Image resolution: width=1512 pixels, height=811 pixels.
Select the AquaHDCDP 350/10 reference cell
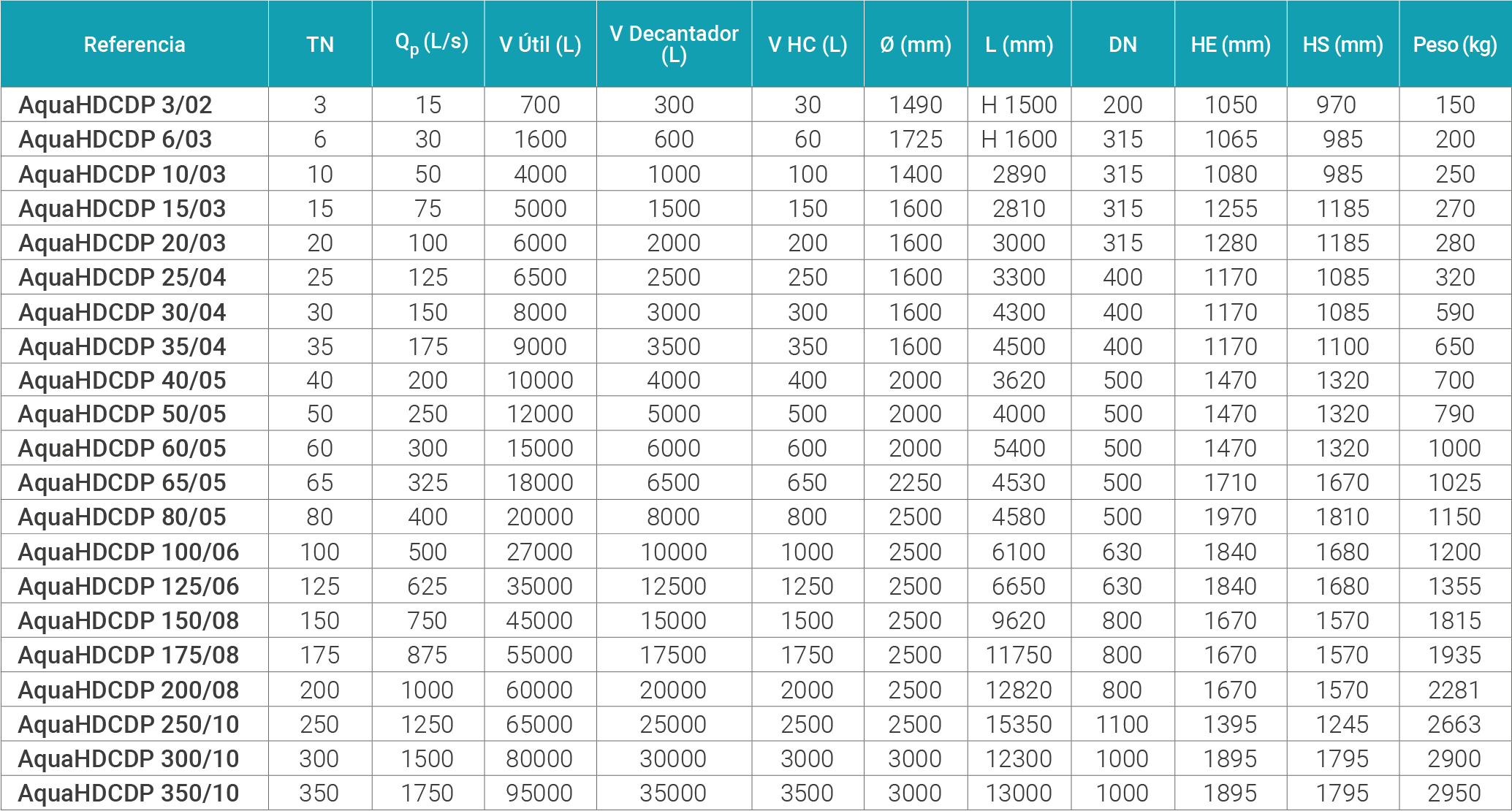pyautogui.click(x=129, y=793)
